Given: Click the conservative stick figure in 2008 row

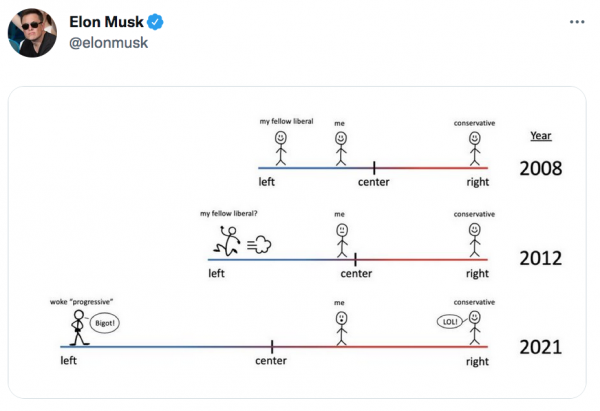Looking at the screenshot, I should coord(474,147).
